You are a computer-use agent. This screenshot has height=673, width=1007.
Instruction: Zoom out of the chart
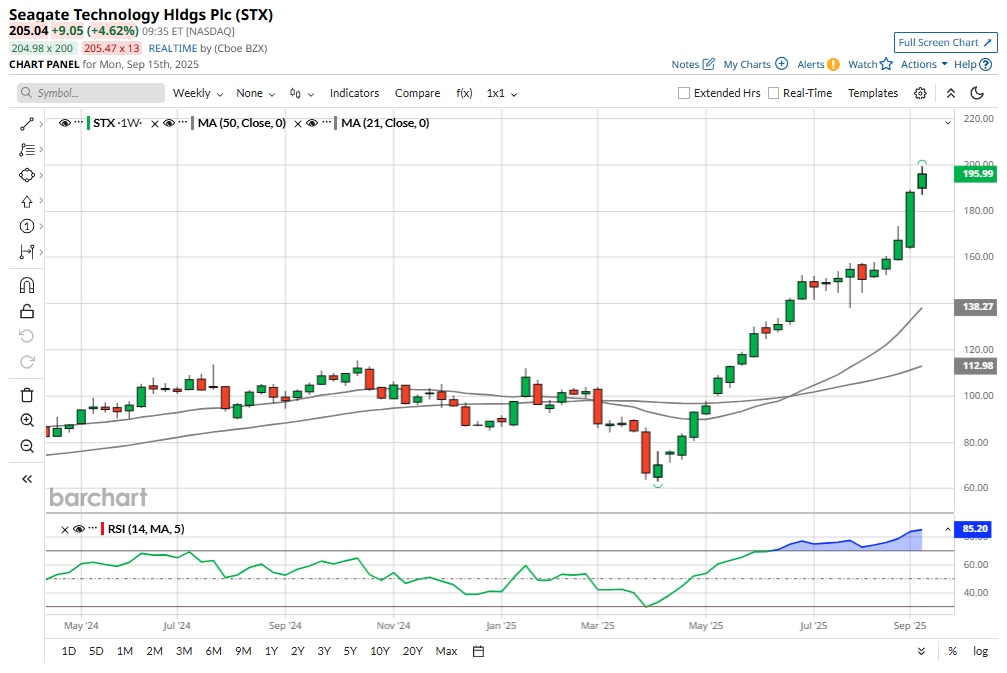coord(27,446)
